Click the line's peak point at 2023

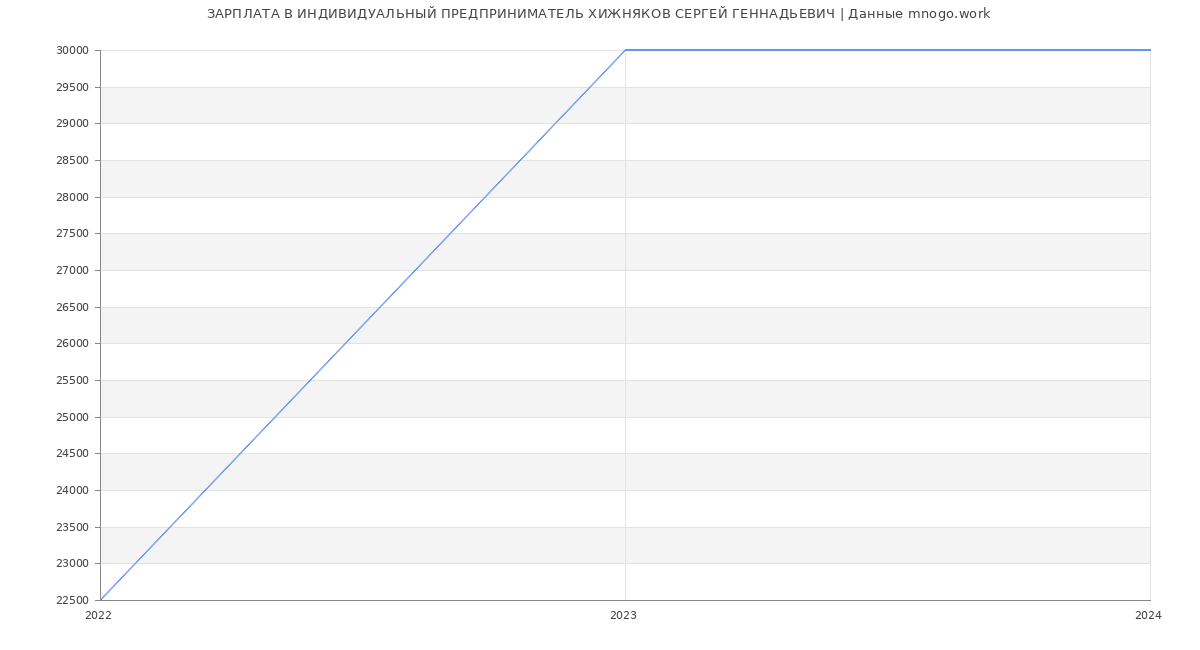625,50
